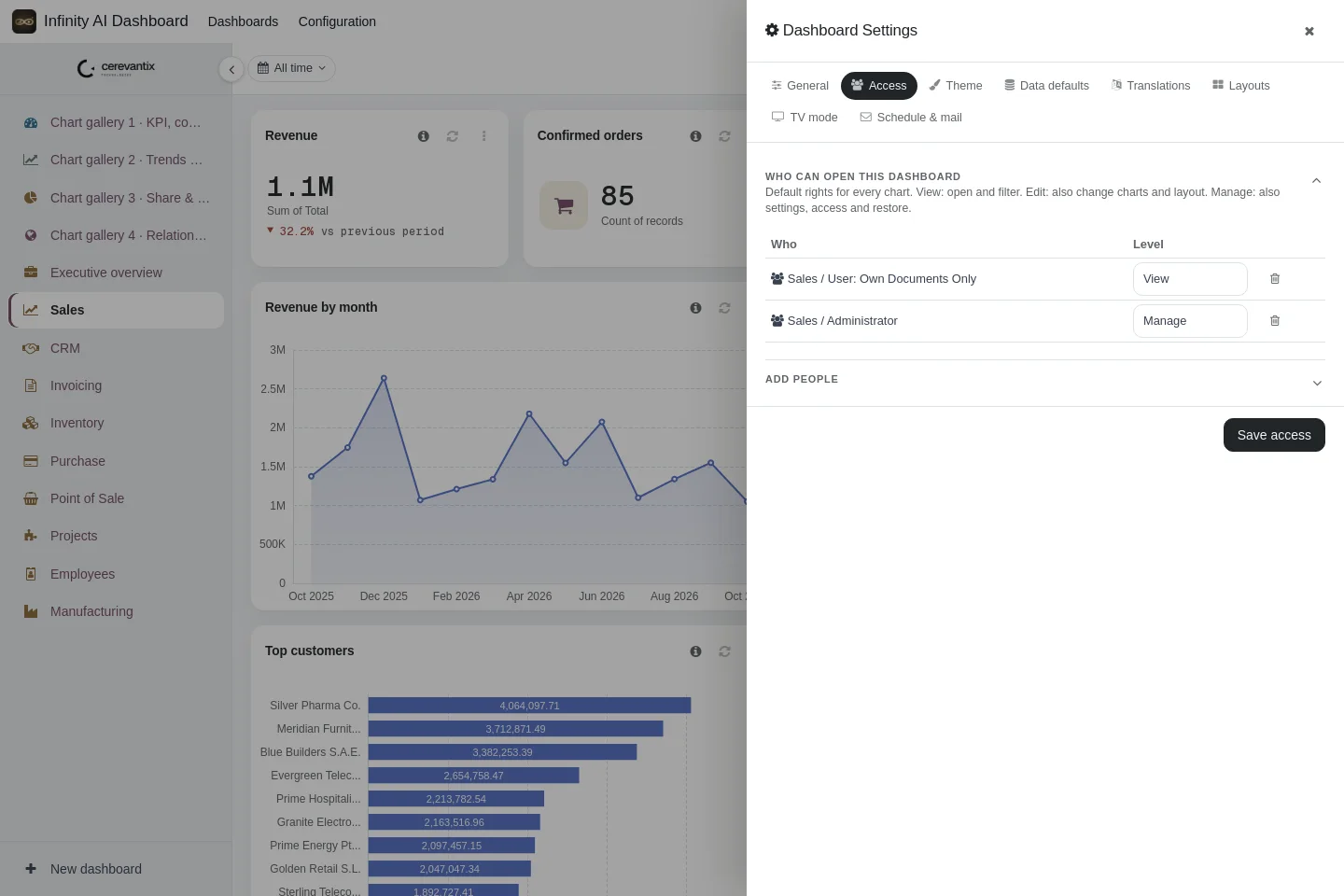Open the View level dropdown
Viewport: 1344px width, 896px height.
coord(1190,279)
